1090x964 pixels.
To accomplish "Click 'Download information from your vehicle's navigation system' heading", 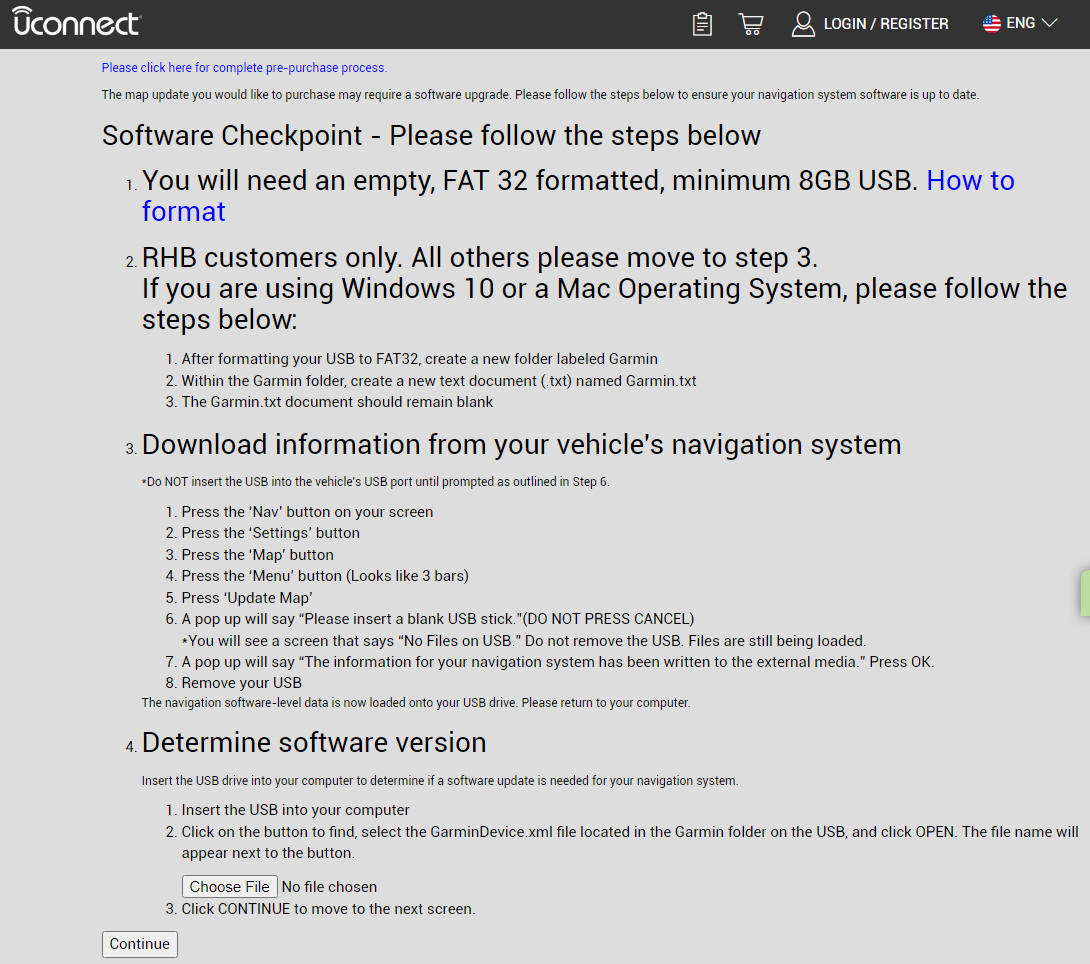I will pos(521,445).
